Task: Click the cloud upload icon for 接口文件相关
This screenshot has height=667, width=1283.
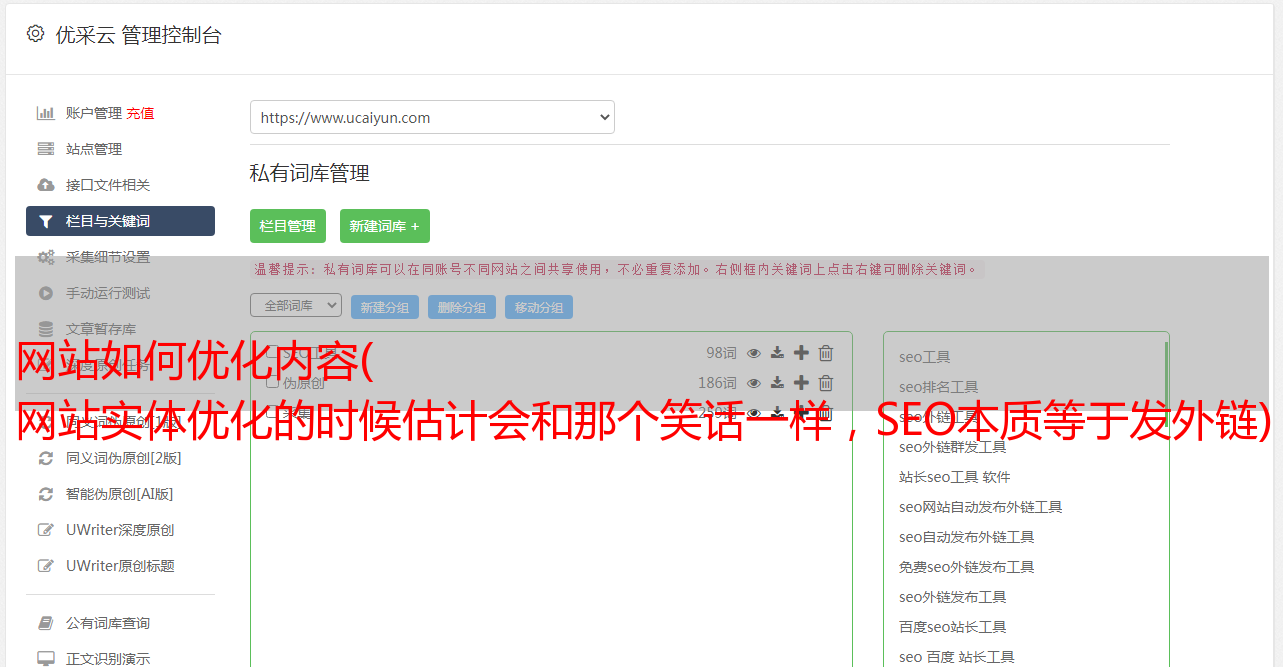Action: pyautogui.click(x=46, y=185)
